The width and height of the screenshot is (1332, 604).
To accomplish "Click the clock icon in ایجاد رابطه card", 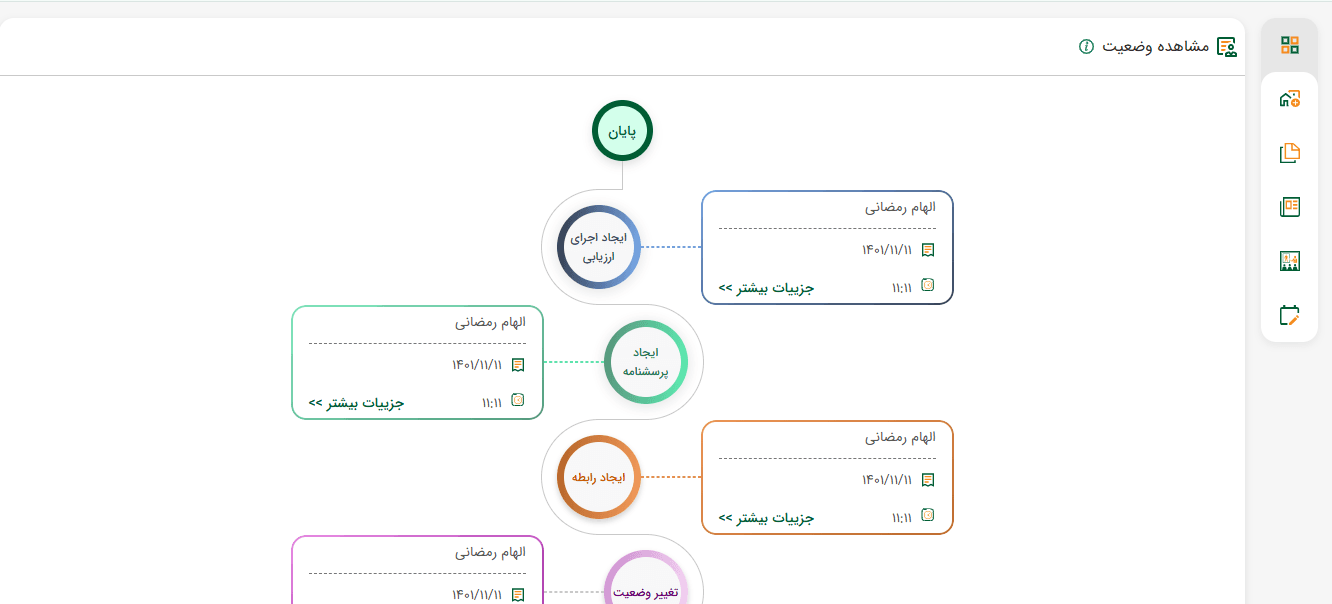I will point(928,515).
